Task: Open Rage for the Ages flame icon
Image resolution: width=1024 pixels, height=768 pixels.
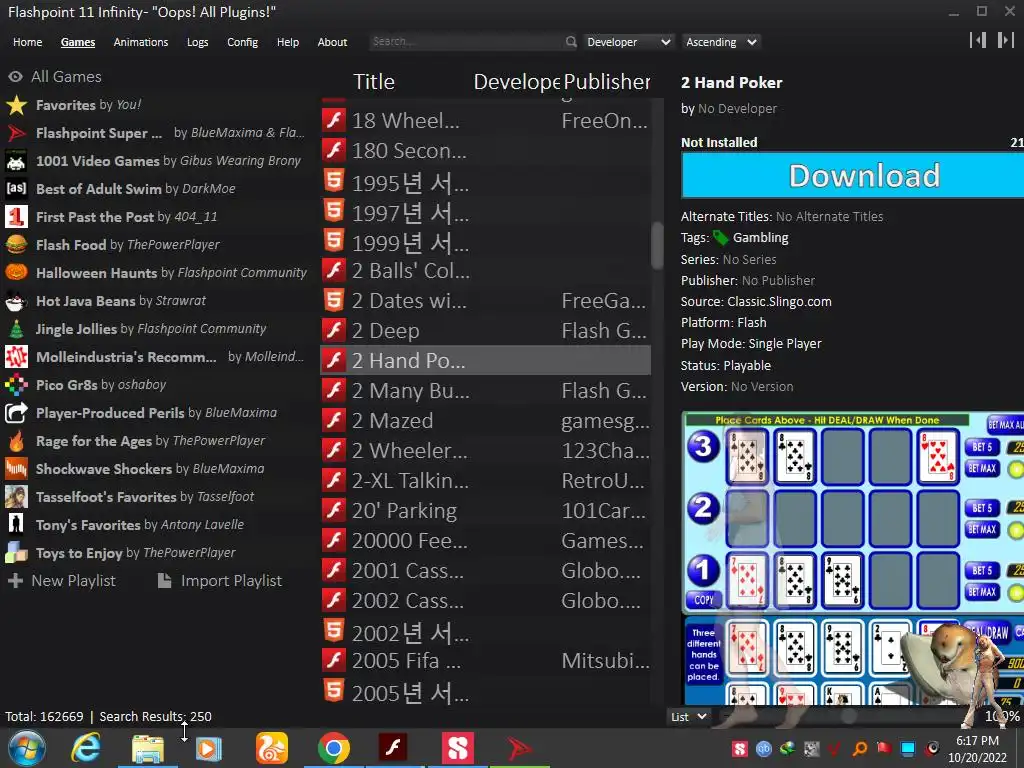Action: [16, 441]
